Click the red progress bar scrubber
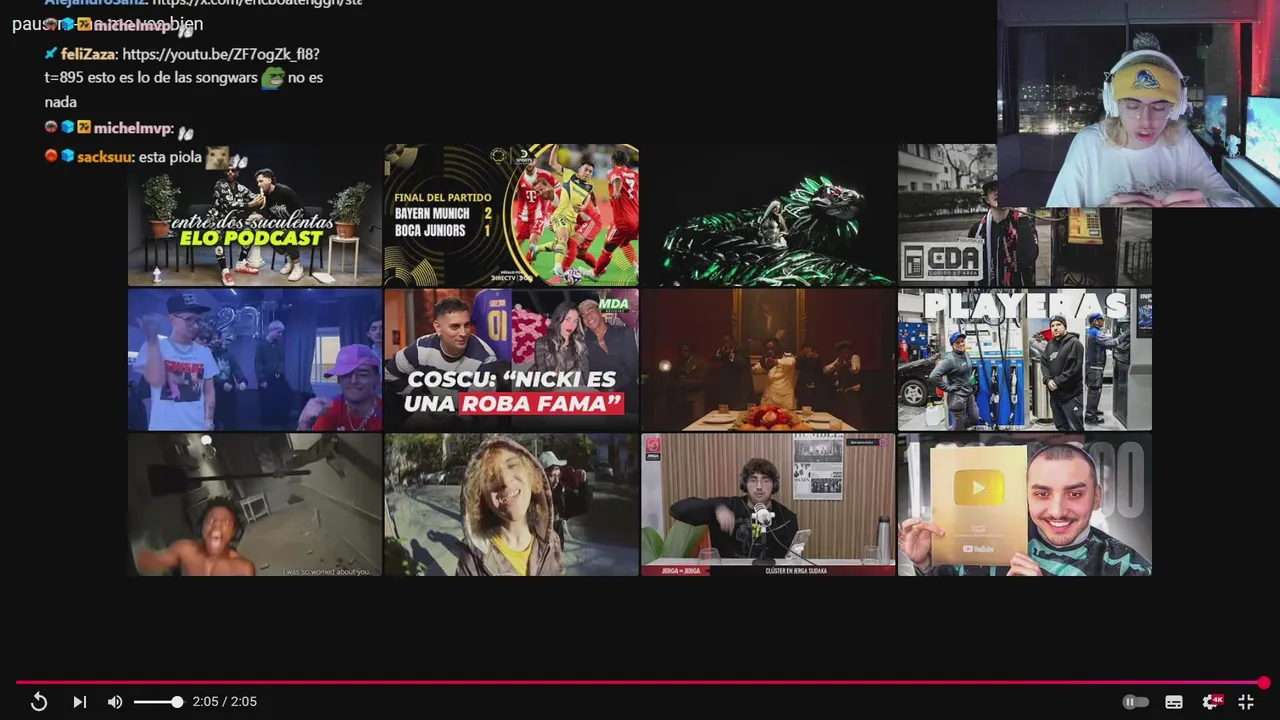 tap(1264, 683)
